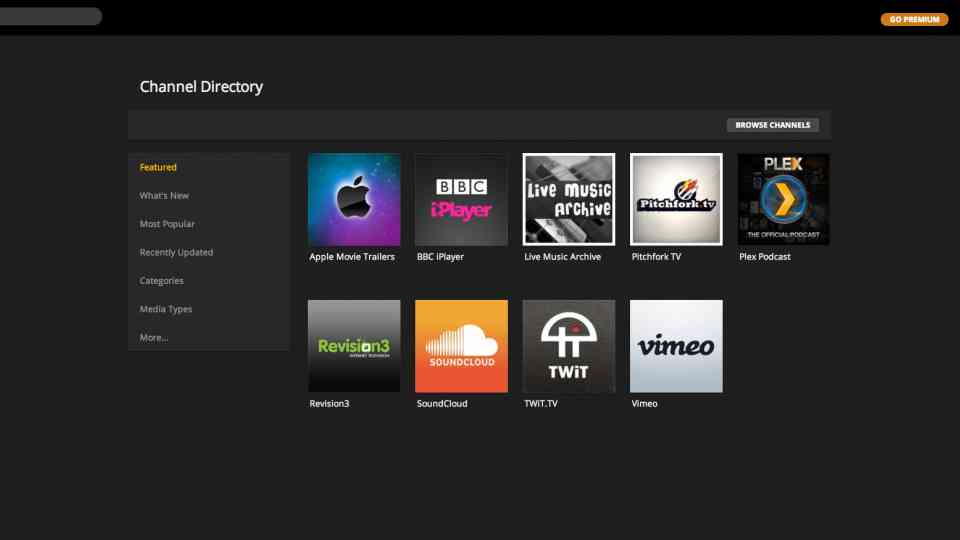960x540 pixels.
Task: Open the BBC iPlayer channel icon
Action: [461, 199]
